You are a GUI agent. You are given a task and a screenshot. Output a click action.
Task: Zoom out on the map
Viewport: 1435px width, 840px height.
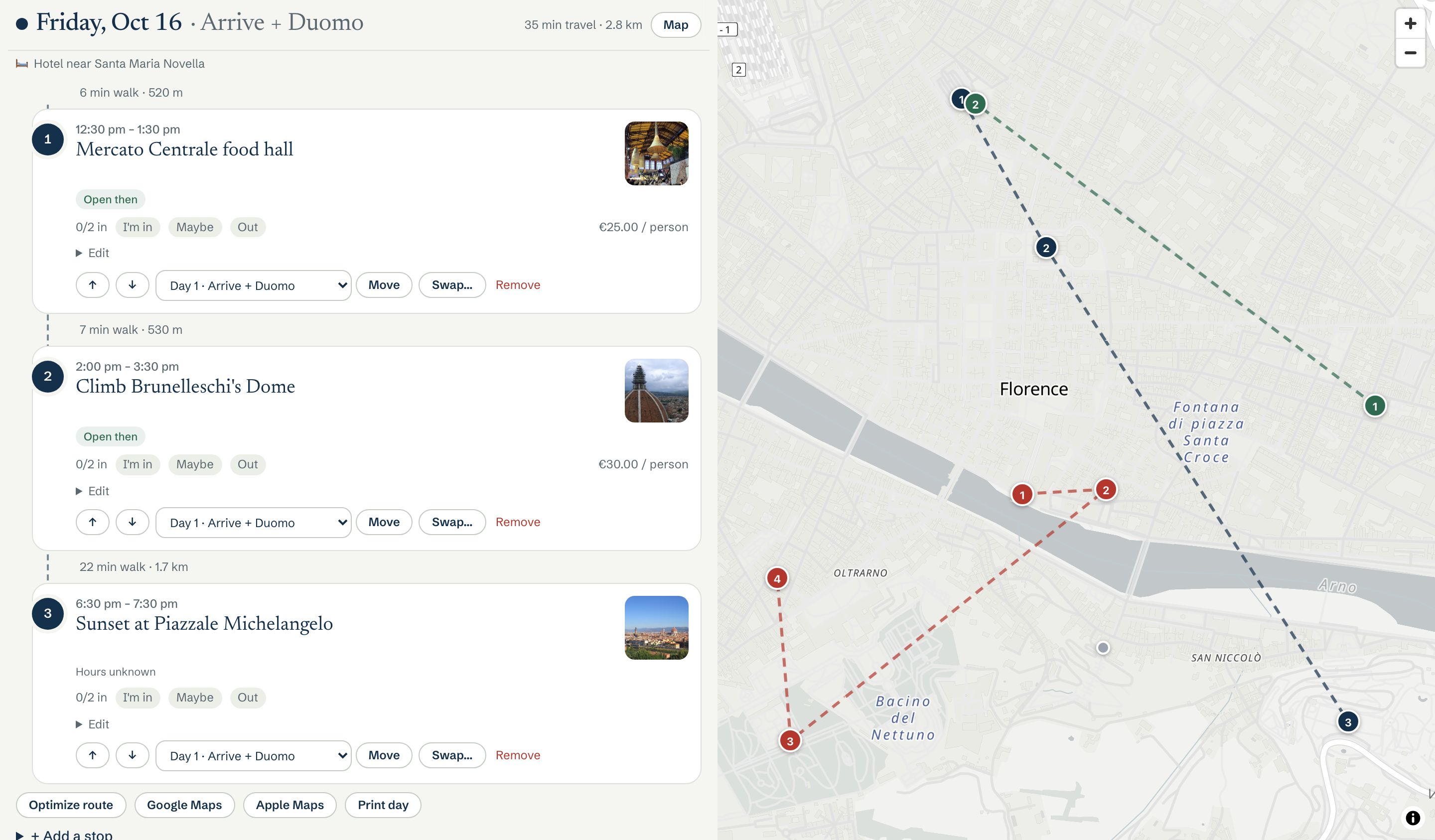point(1410,53)
